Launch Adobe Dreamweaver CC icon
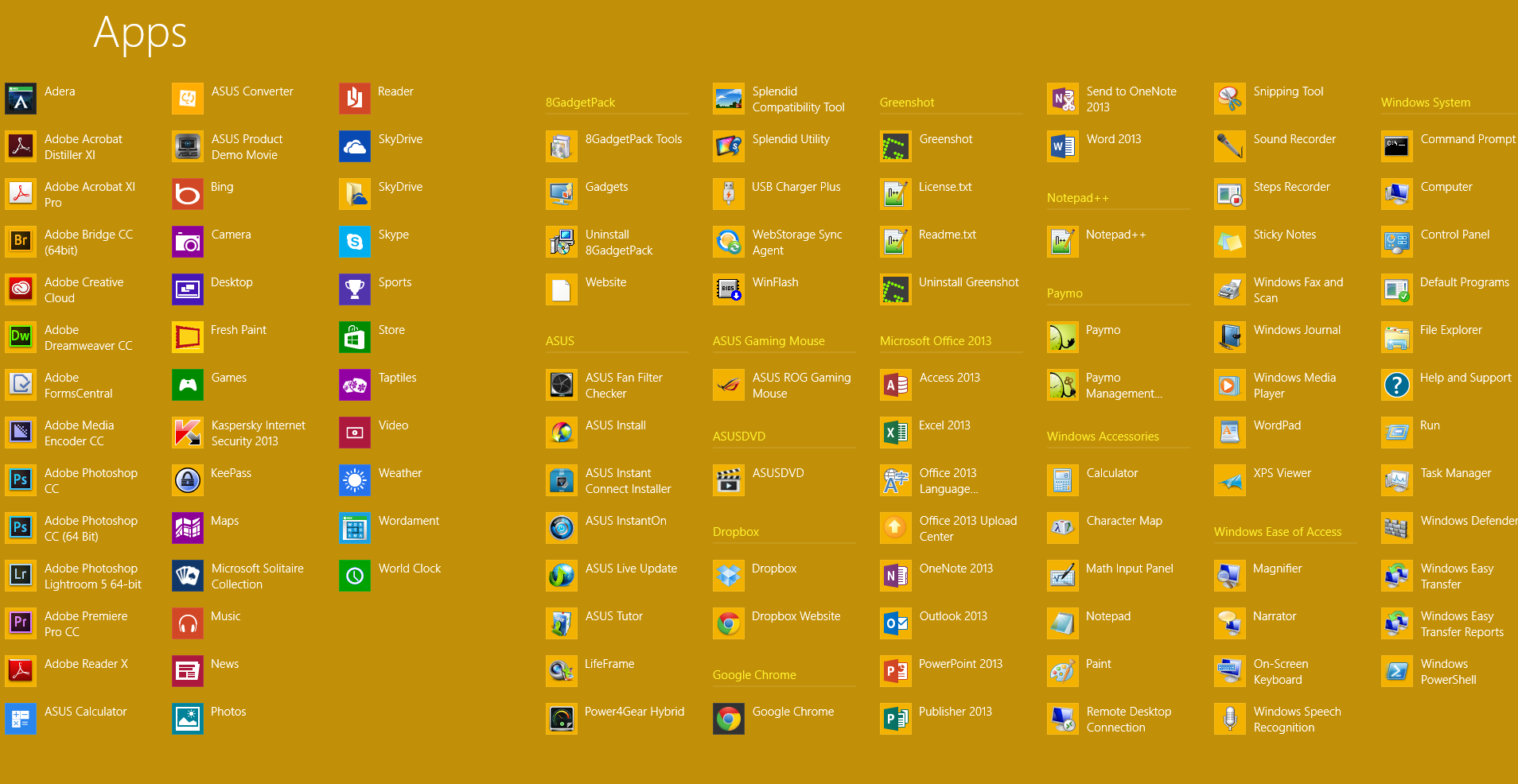This screenshot has width=1518, height=784. coord(21,337)
